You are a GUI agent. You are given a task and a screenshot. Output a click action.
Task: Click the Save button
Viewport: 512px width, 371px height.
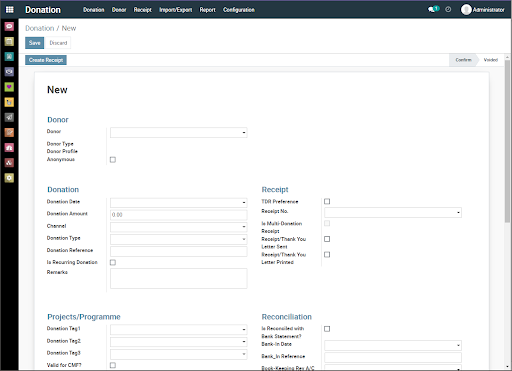pyautogui.click(x=35, y=43)
